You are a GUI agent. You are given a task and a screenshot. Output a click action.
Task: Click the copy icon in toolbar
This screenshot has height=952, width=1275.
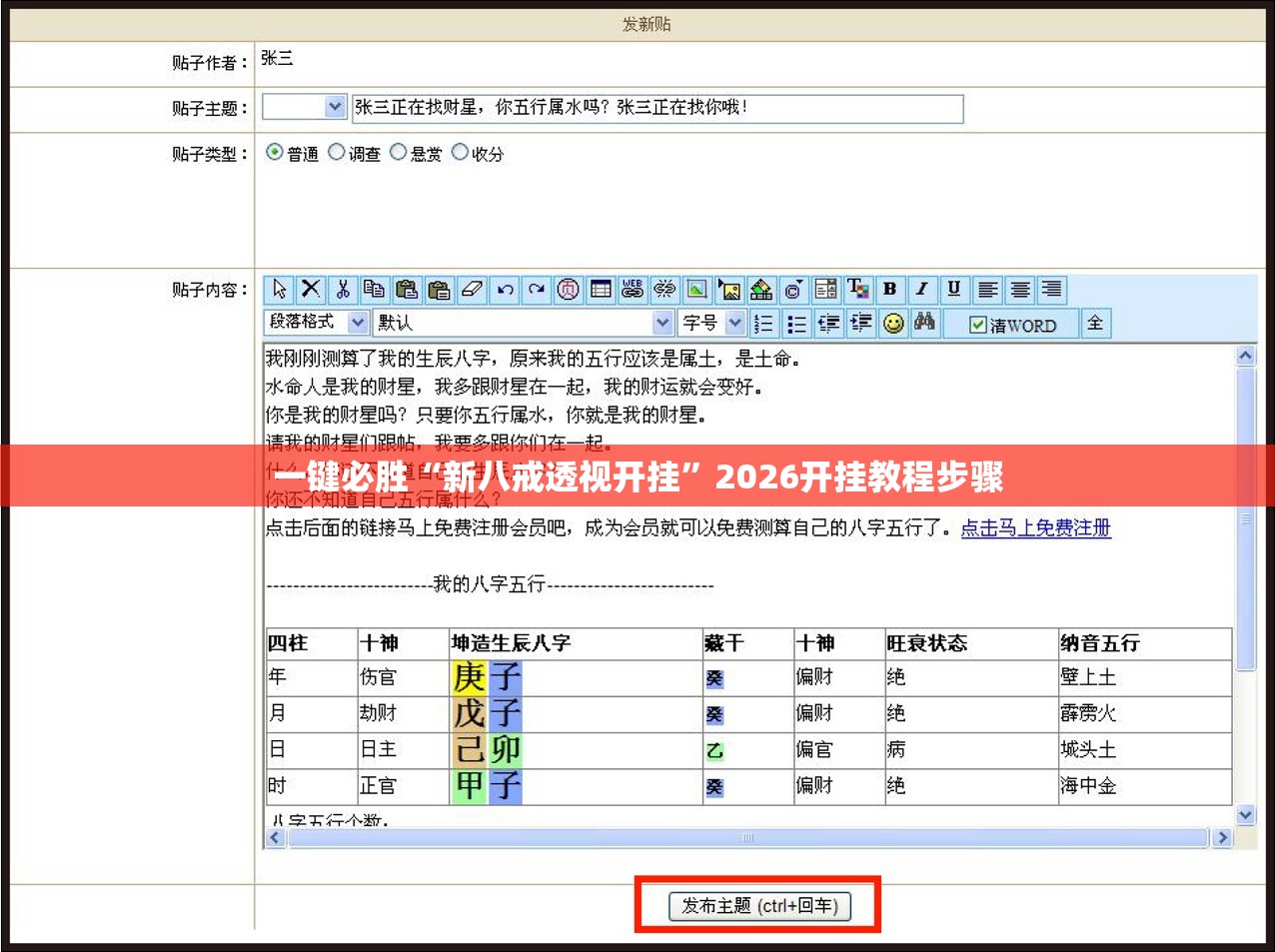[375, 290]
